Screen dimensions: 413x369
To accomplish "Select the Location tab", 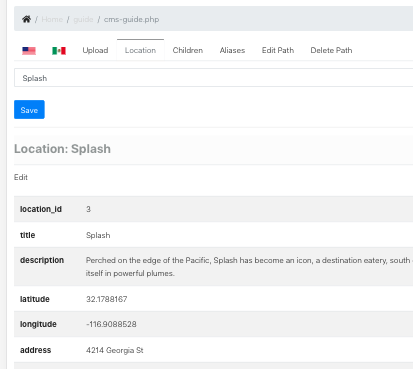I will pyautogui.click(x=140, y=50).
